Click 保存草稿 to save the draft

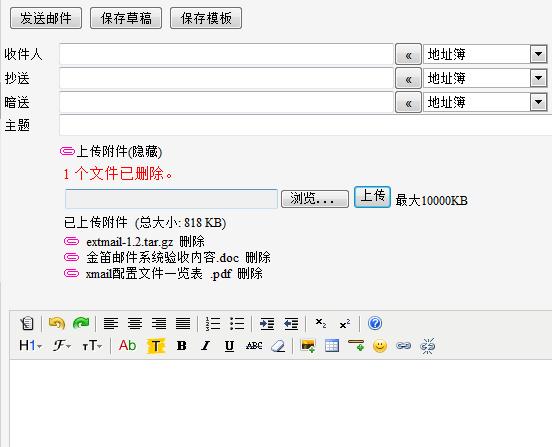point(126,18)
